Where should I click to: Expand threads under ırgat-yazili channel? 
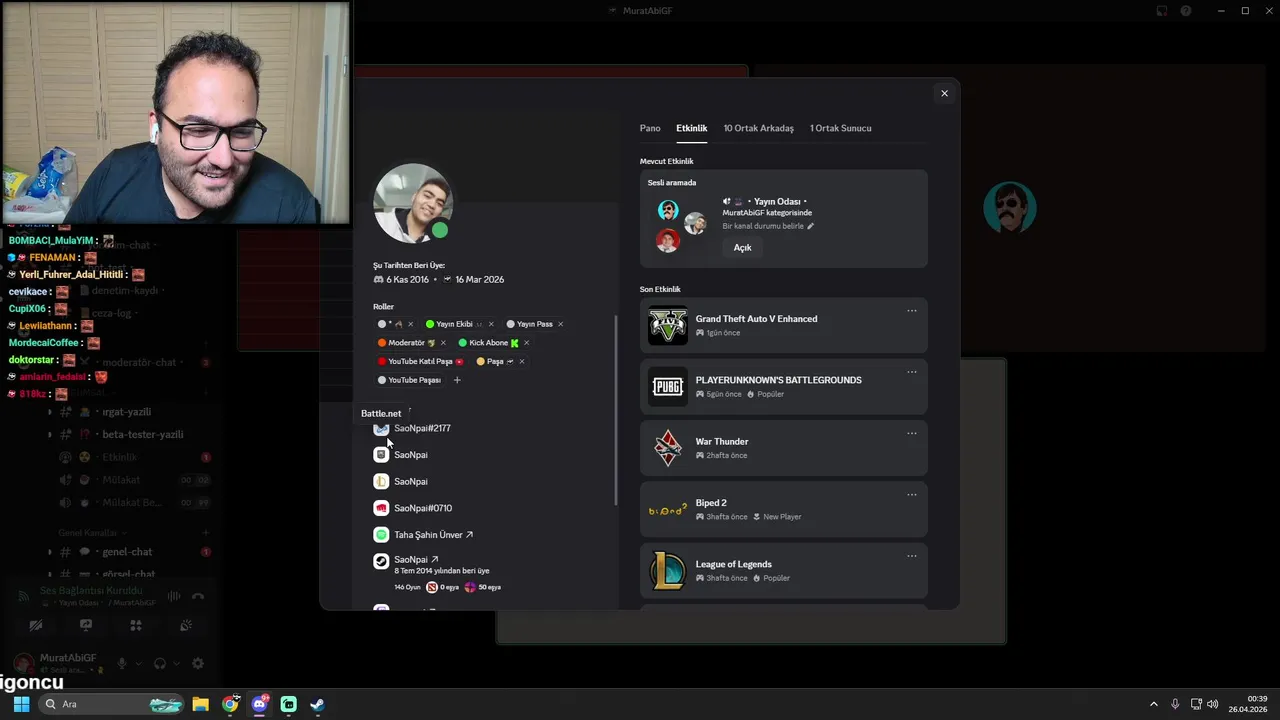50,412
